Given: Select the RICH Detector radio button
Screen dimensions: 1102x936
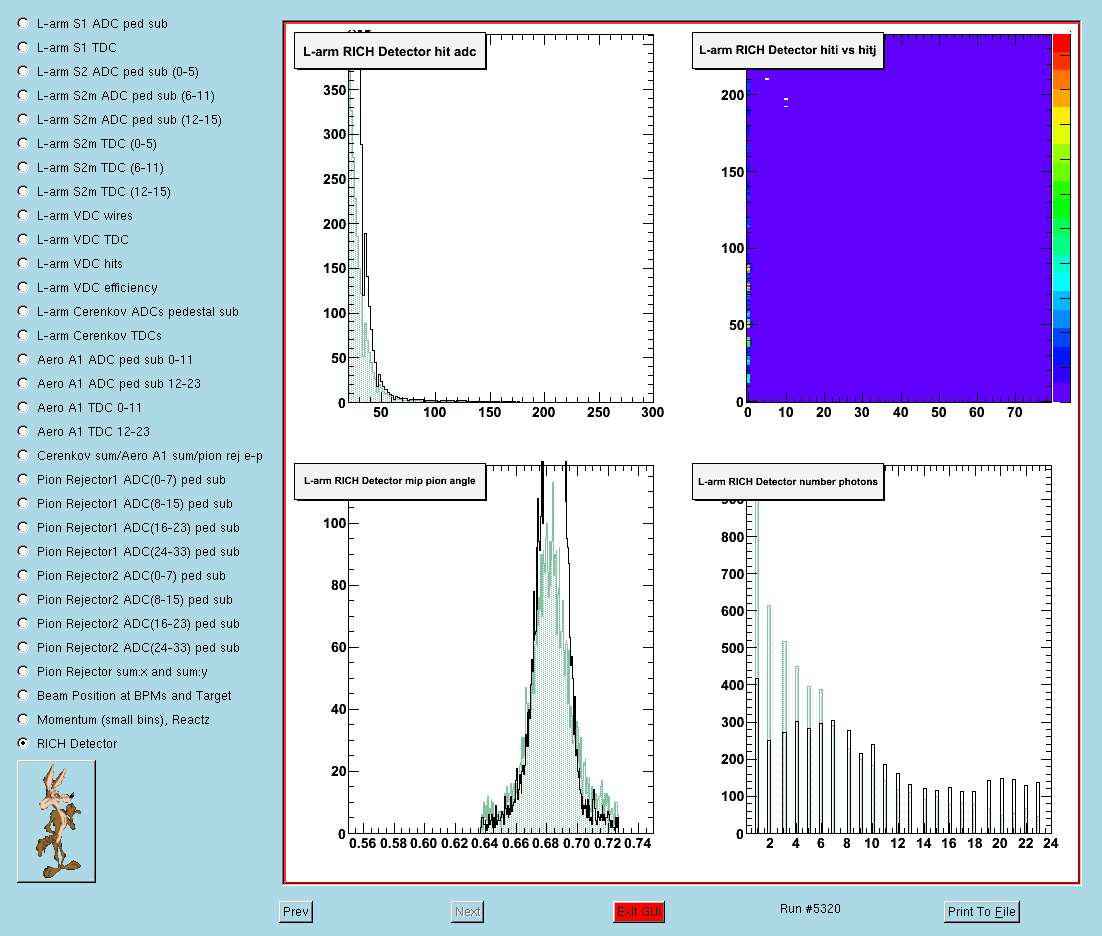Looking at the screenshot, I should [x=23, y=743].
